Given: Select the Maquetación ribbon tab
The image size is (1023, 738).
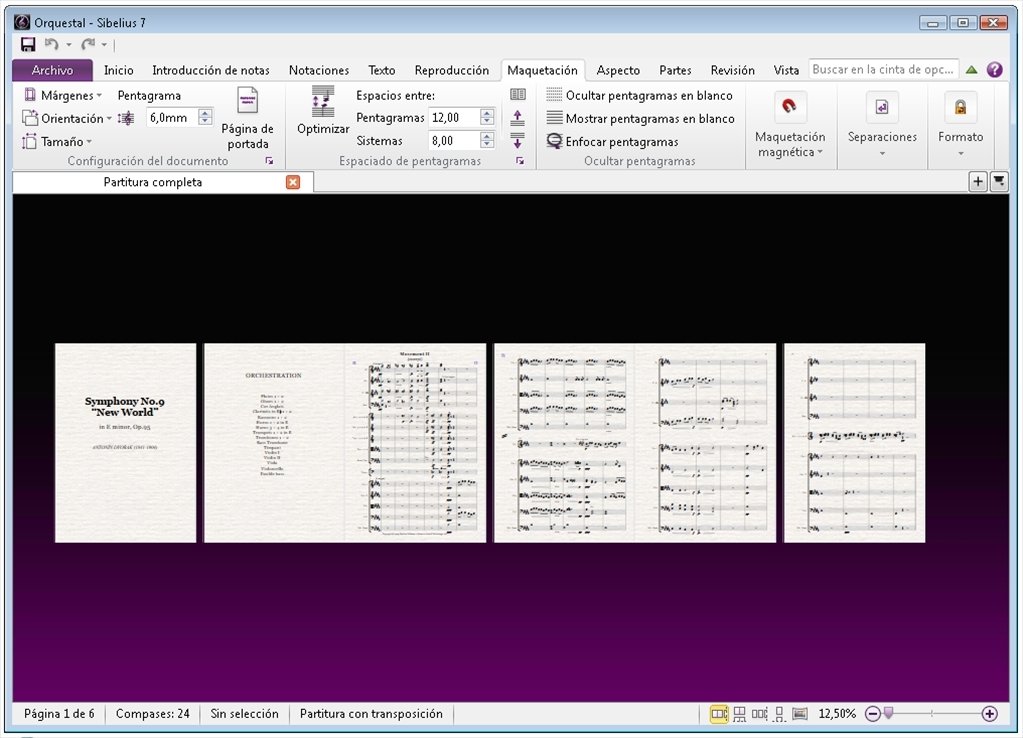Looking at the screenshot, I should (542, 70).
